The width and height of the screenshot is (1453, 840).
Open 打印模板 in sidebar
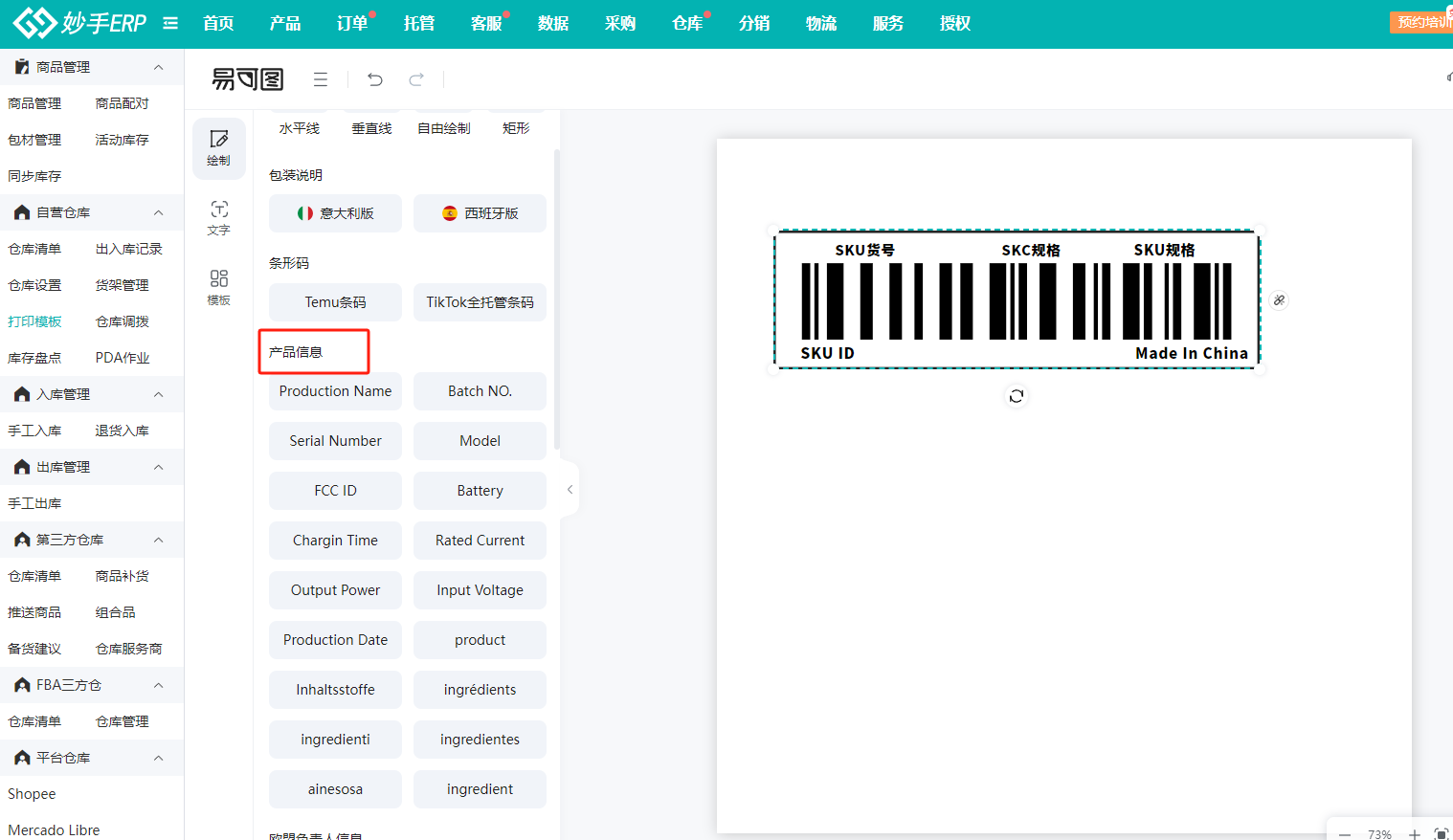[34, 321]
